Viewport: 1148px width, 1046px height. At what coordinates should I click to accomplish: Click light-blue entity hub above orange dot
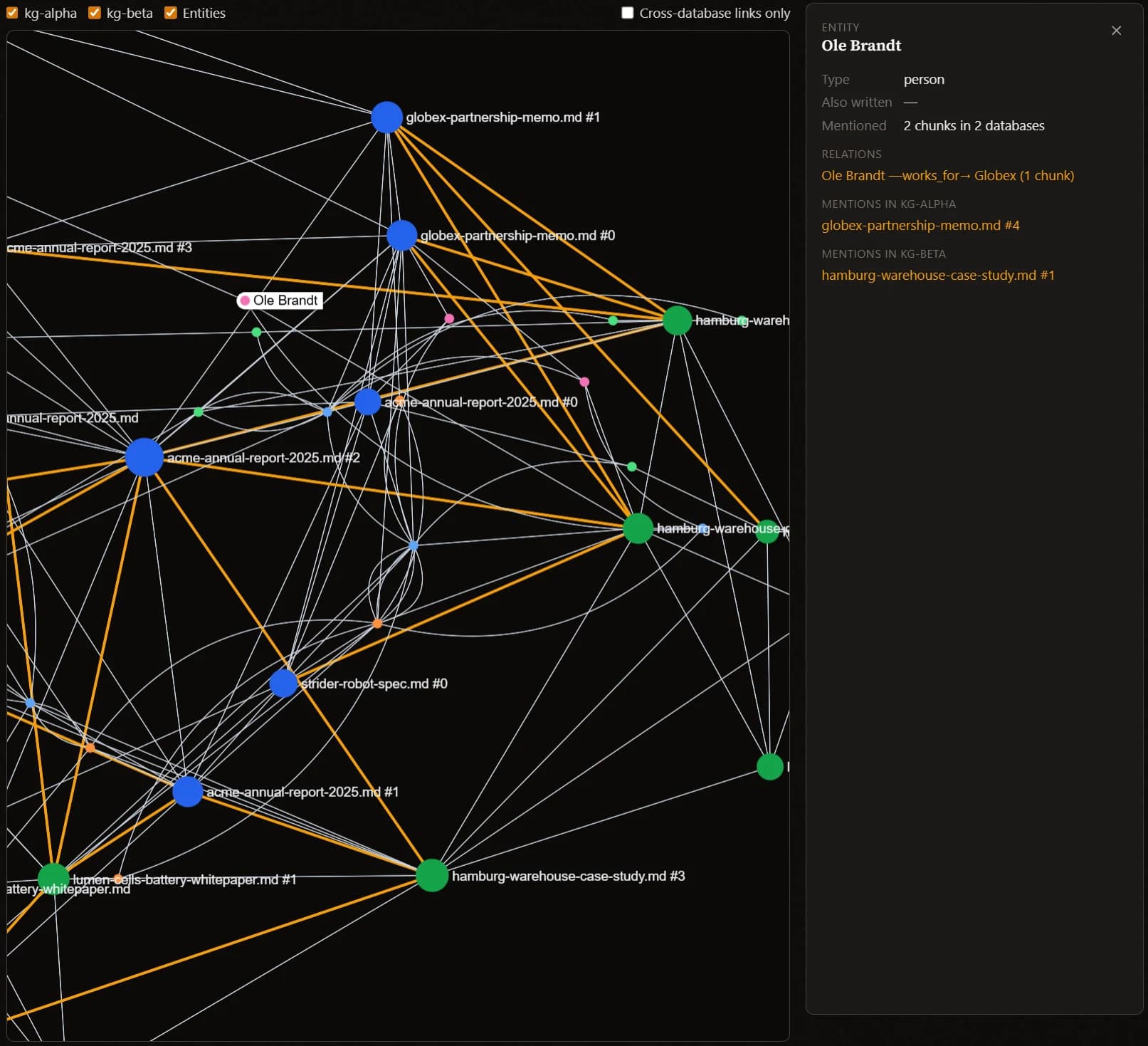414,545
